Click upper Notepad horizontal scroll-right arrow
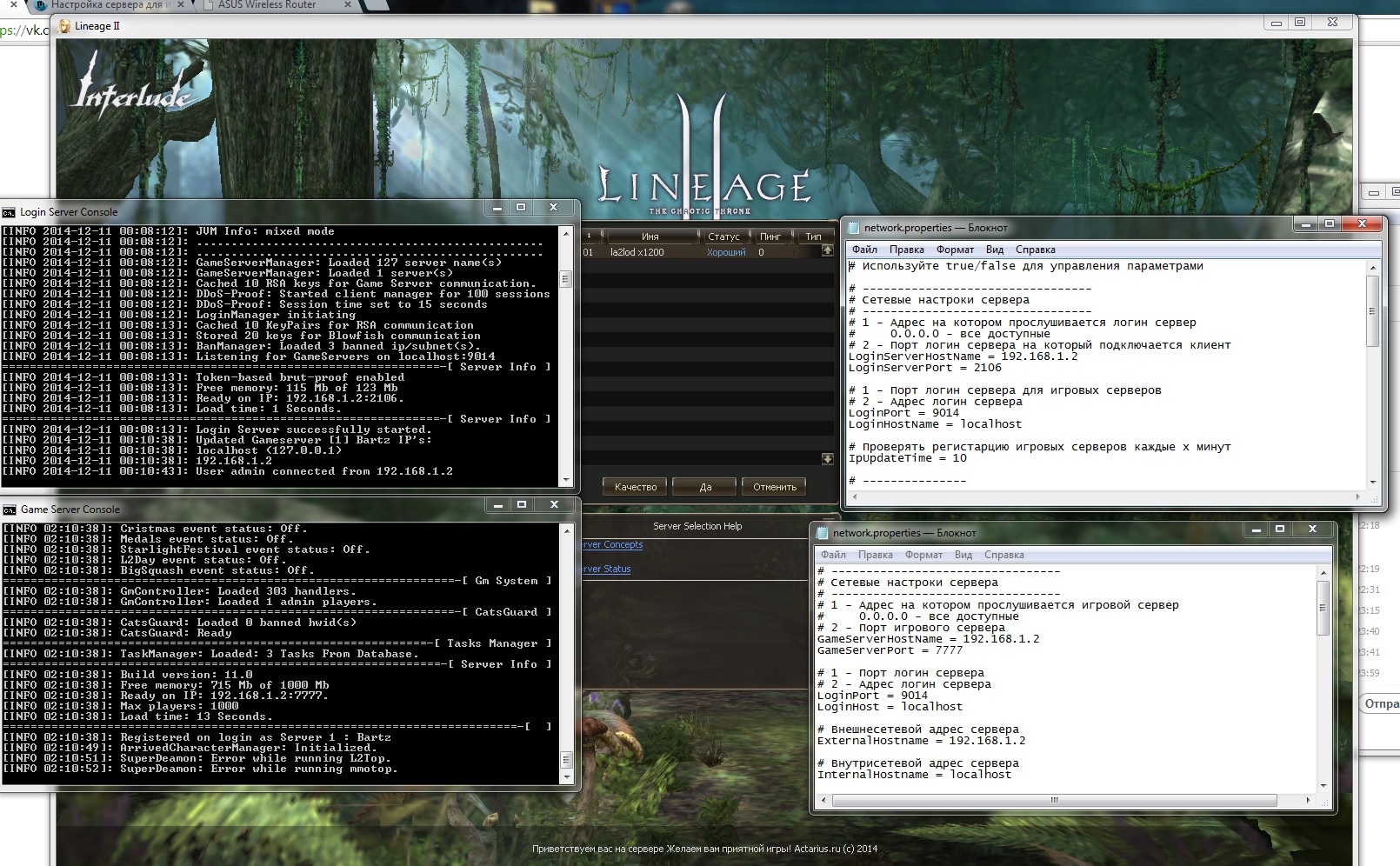The width and height of the screenshot is (1400, 866). [x=1358, y=496]
